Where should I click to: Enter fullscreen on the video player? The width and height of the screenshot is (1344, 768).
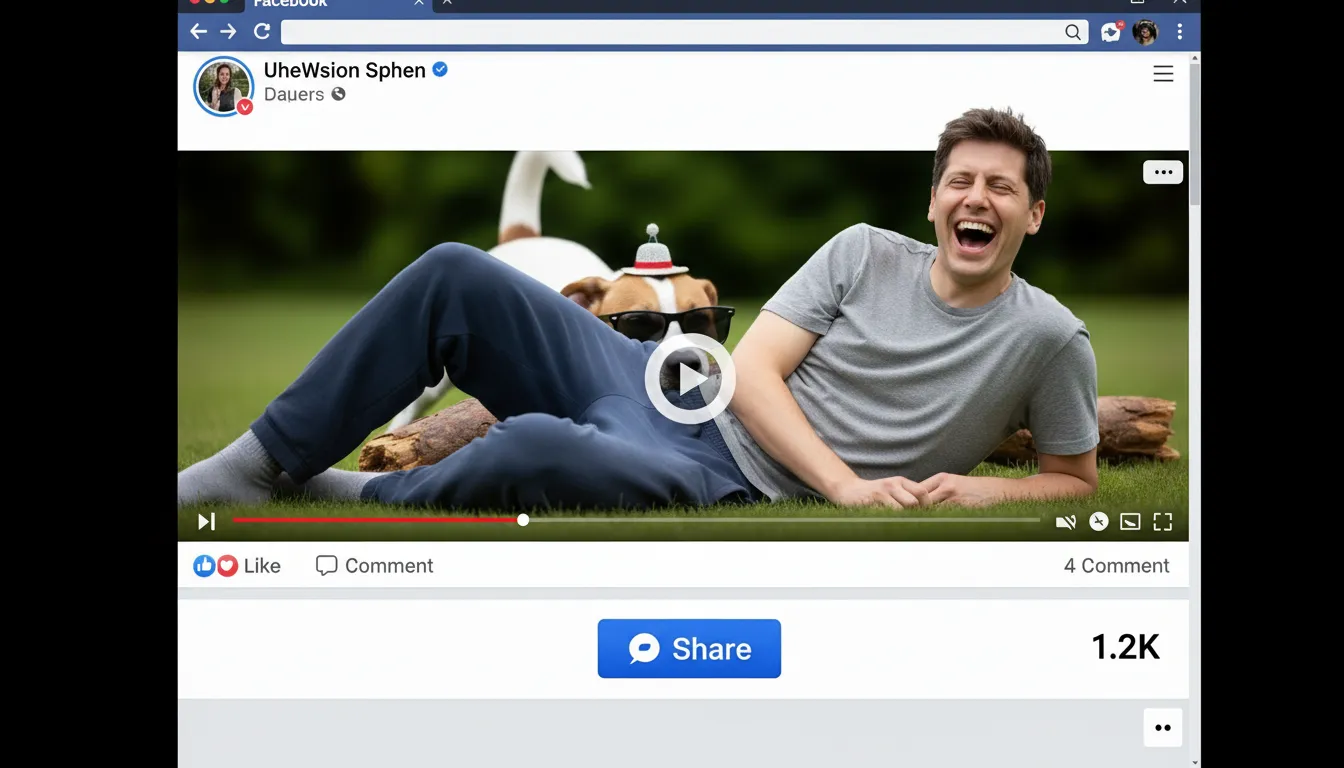1162,521
